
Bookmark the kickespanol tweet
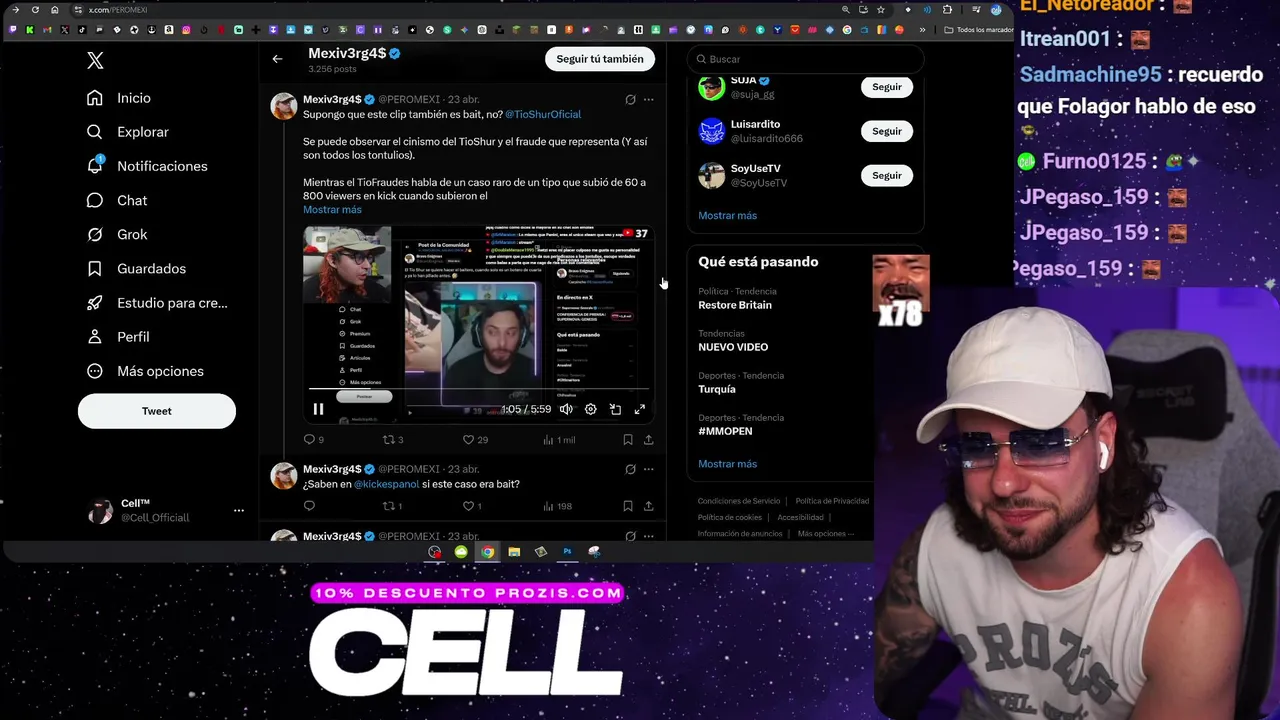click(627, 506)
